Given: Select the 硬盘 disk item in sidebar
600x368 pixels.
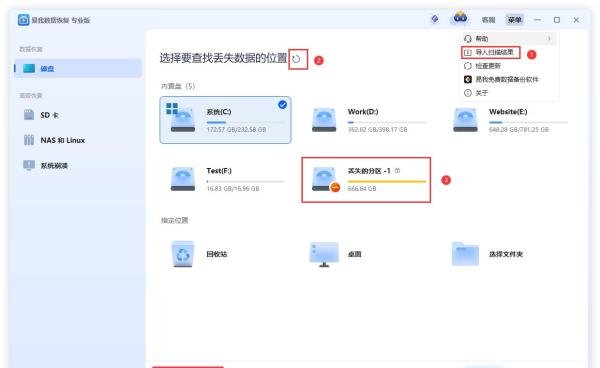Looking at the screenshot, I should [78, 68].
